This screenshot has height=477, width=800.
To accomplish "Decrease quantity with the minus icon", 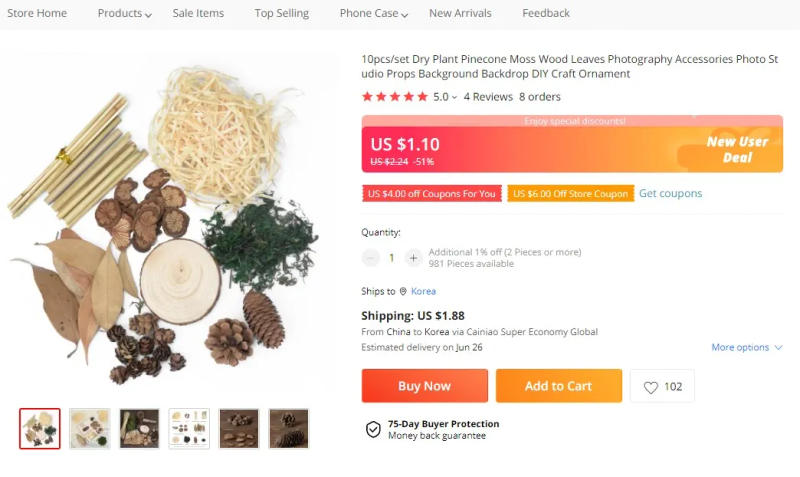I will (x=371, y=258).
